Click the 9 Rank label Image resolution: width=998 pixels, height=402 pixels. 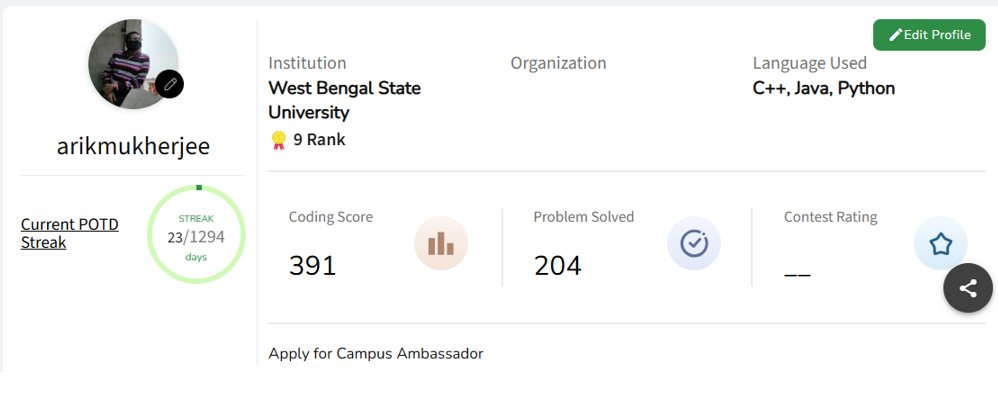click(319, 140)
